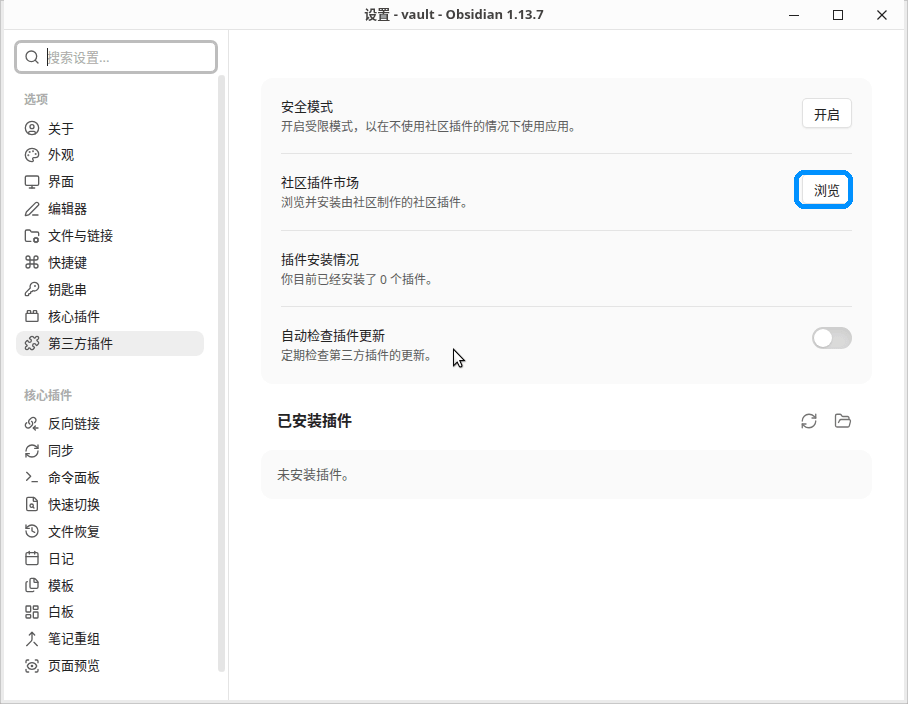
Task: Select the 日记 daily notes settings
Action: tap(110, 559)
